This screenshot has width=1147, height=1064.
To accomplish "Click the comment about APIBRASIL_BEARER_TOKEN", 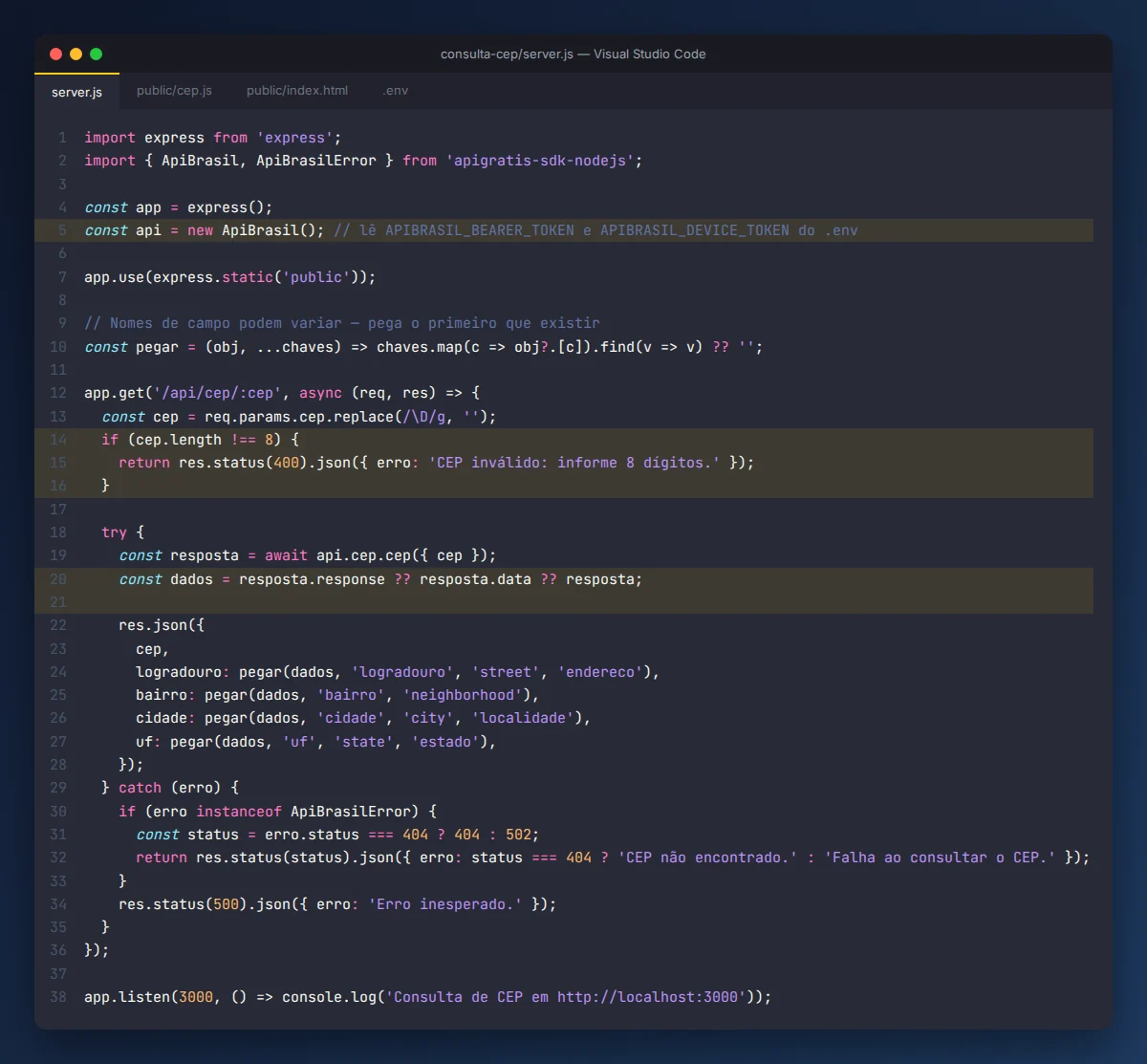I will pyautogui.click(x=595, y=230).
